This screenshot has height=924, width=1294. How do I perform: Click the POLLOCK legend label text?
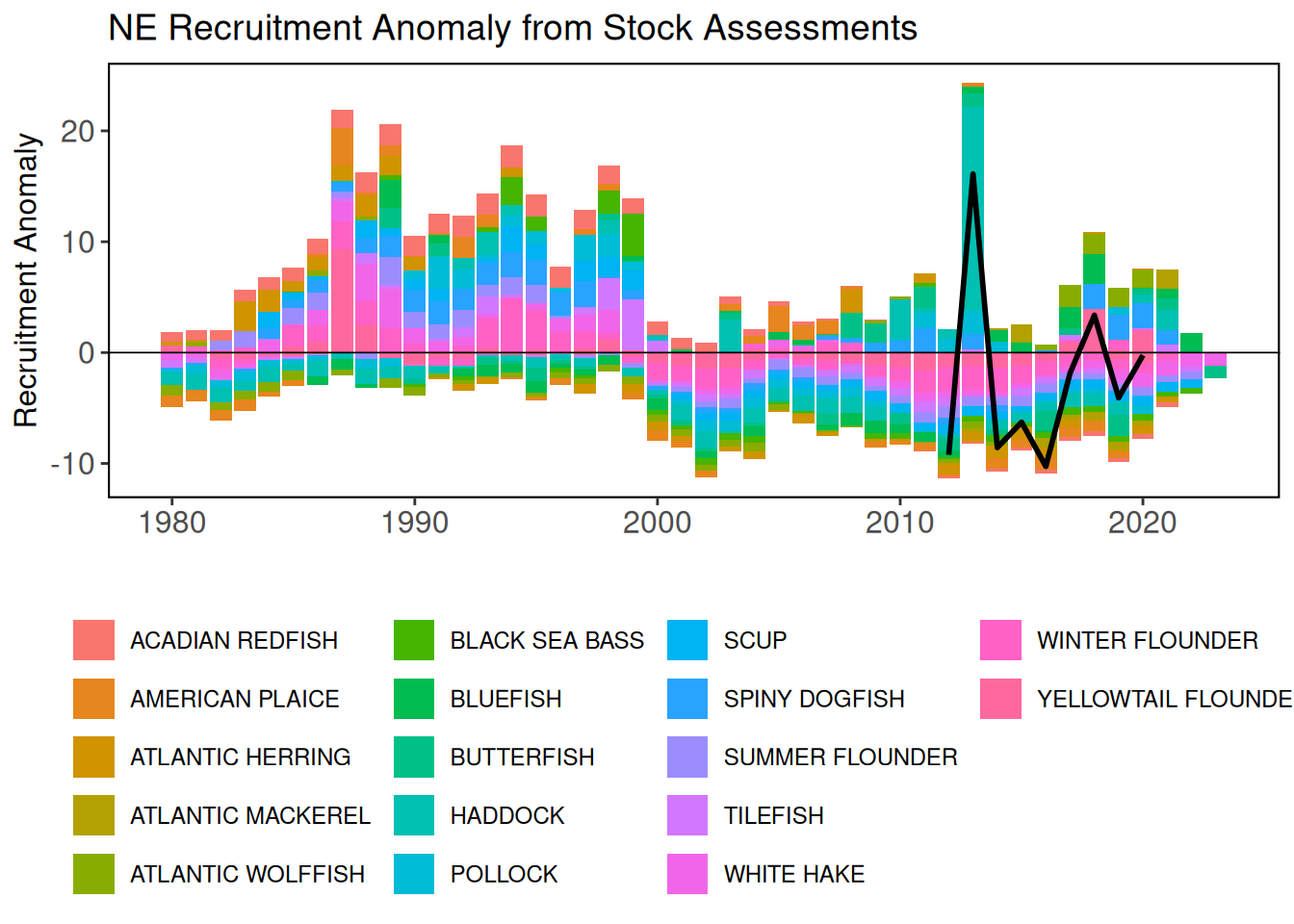[504, 874]
